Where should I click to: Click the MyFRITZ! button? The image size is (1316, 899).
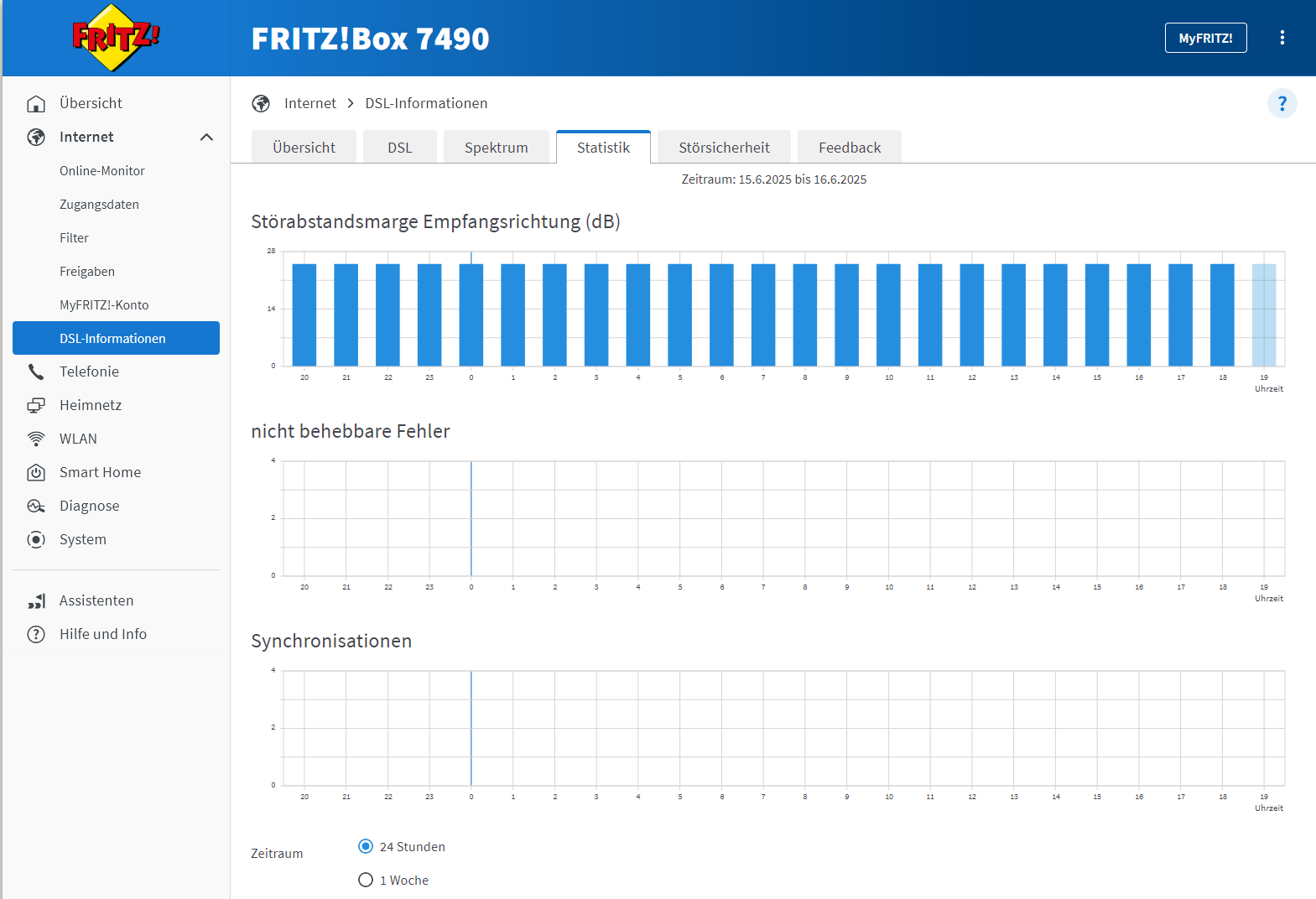[x=1205, y=38]
